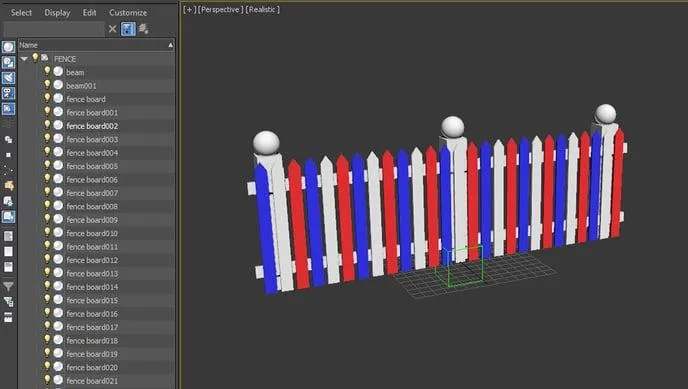This screenshot has width=688, height=389.
Task: Toggle the Display Lights filter icon
Action: 8,78
